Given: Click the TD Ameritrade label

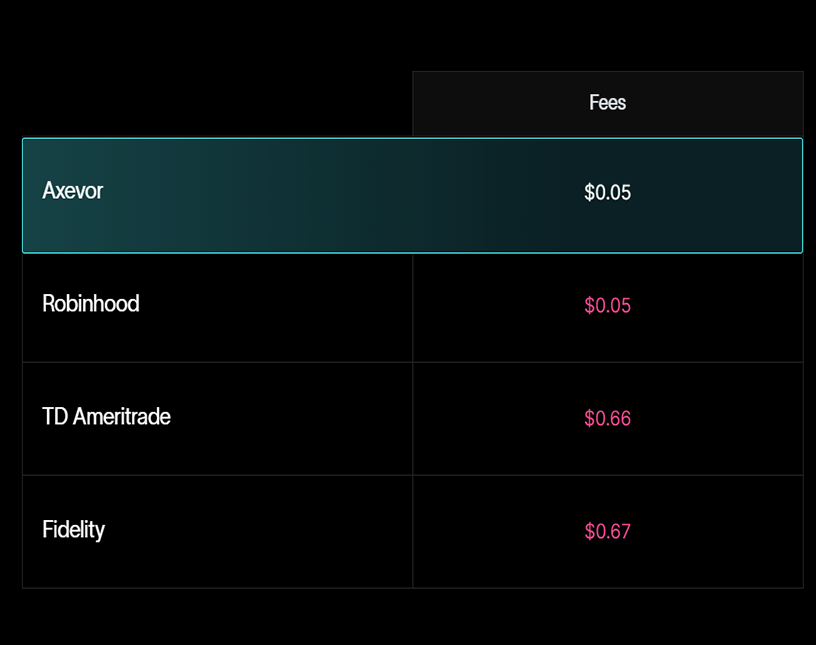Looking at the screenshot, I should point(106,417).
